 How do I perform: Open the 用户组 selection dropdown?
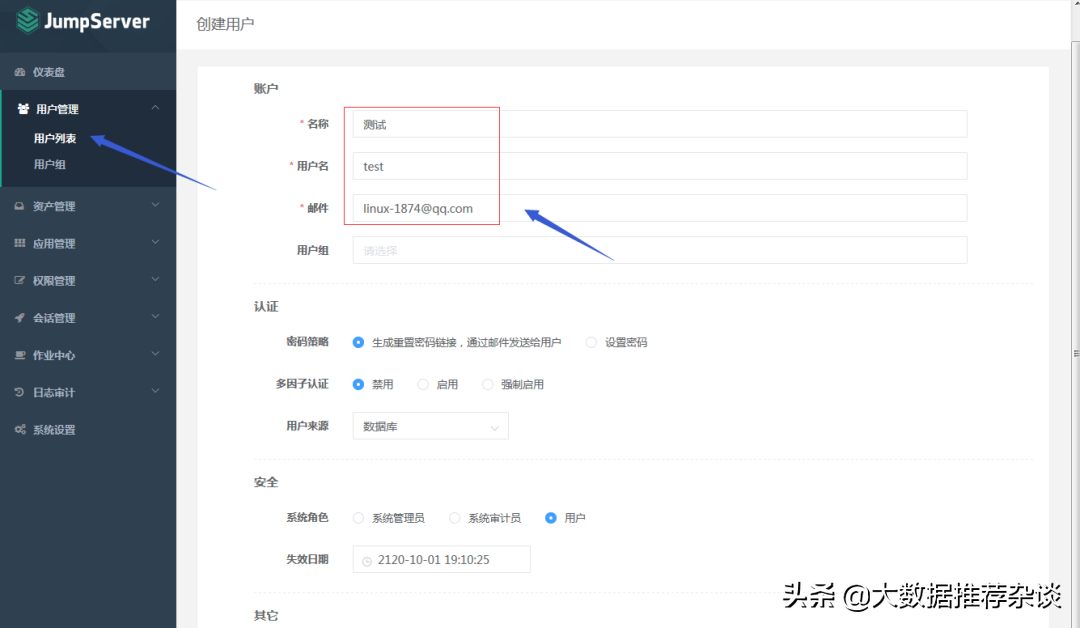pos(659,250)
